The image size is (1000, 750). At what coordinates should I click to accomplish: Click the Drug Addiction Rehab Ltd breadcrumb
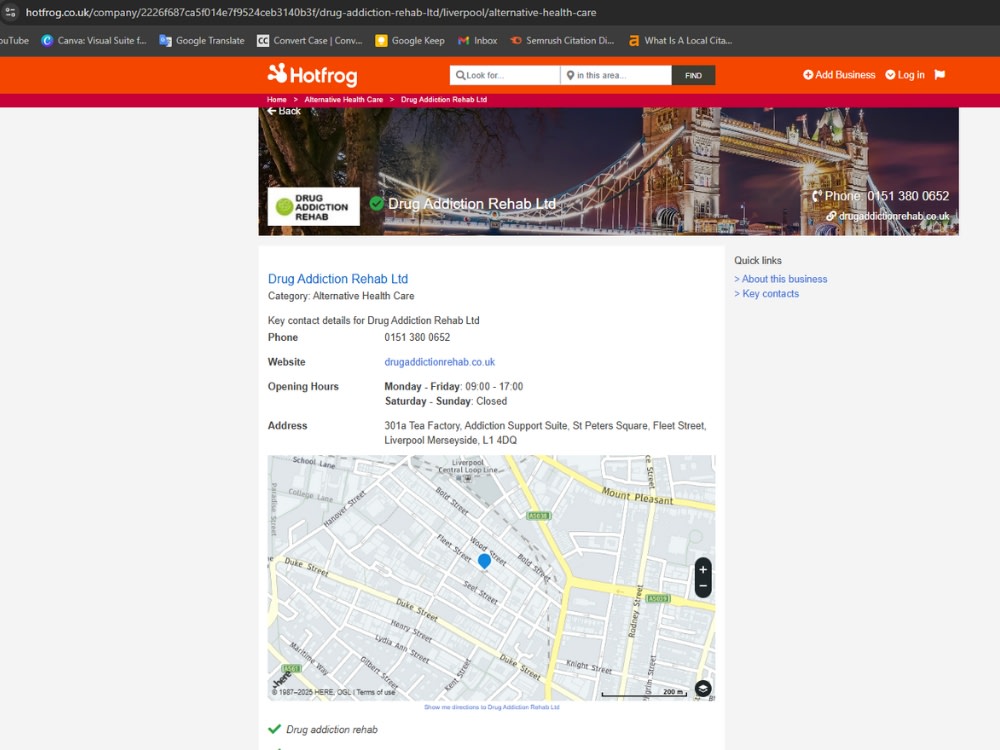pyautogui.click(x=444, y=99)
